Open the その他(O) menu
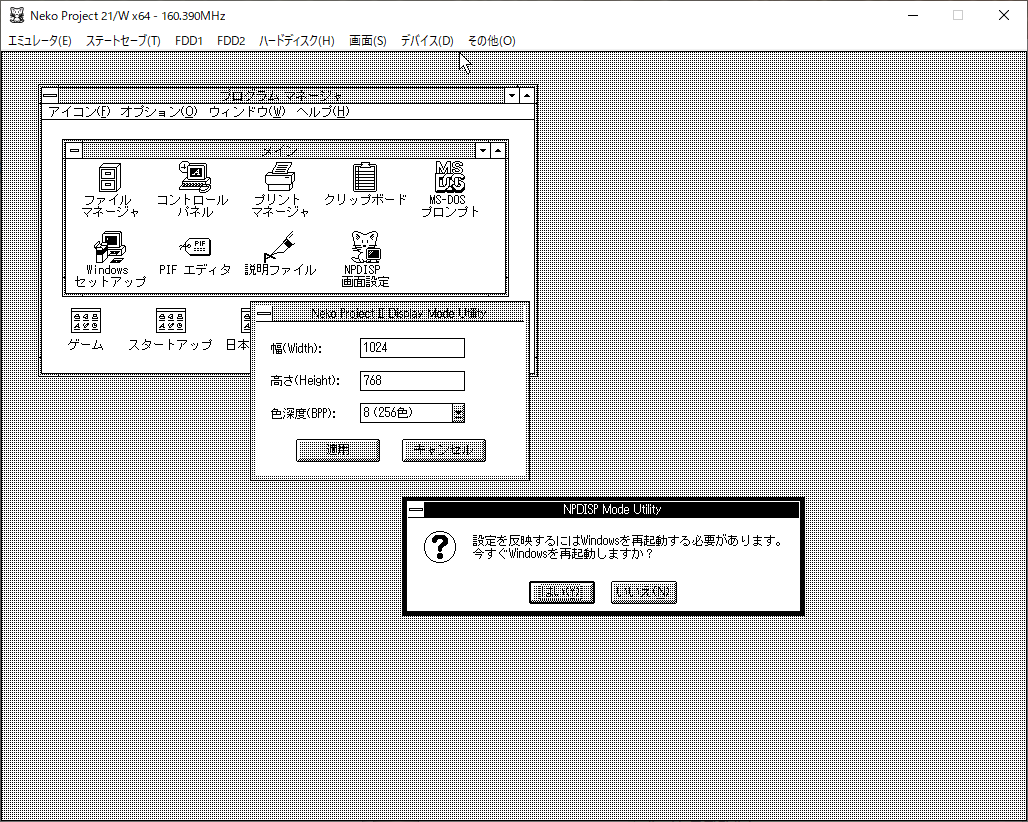Screen dimensions: 1028x822 tap(491, 41)
